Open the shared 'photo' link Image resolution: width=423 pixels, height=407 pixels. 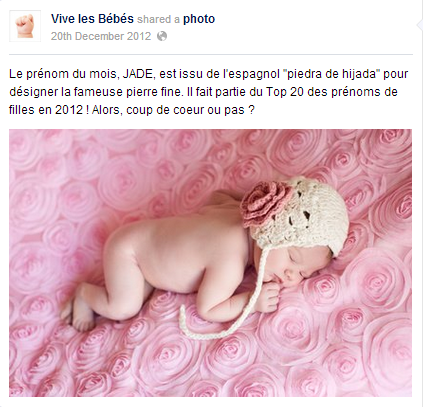click(199, 19)
